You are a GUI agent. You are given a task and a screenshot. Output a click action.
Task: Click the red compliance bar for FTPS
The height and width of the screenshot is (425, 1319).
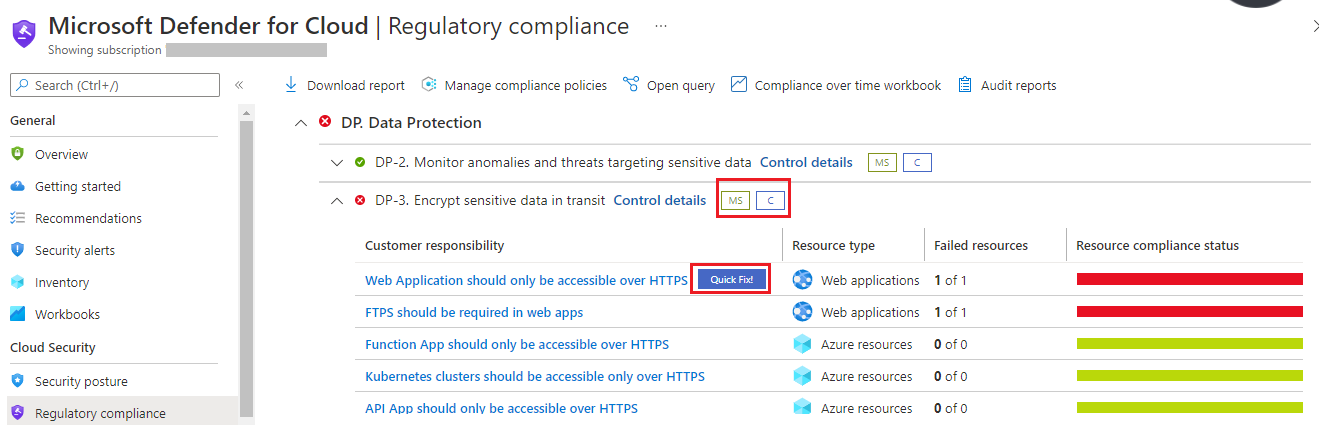[1189, 312]
